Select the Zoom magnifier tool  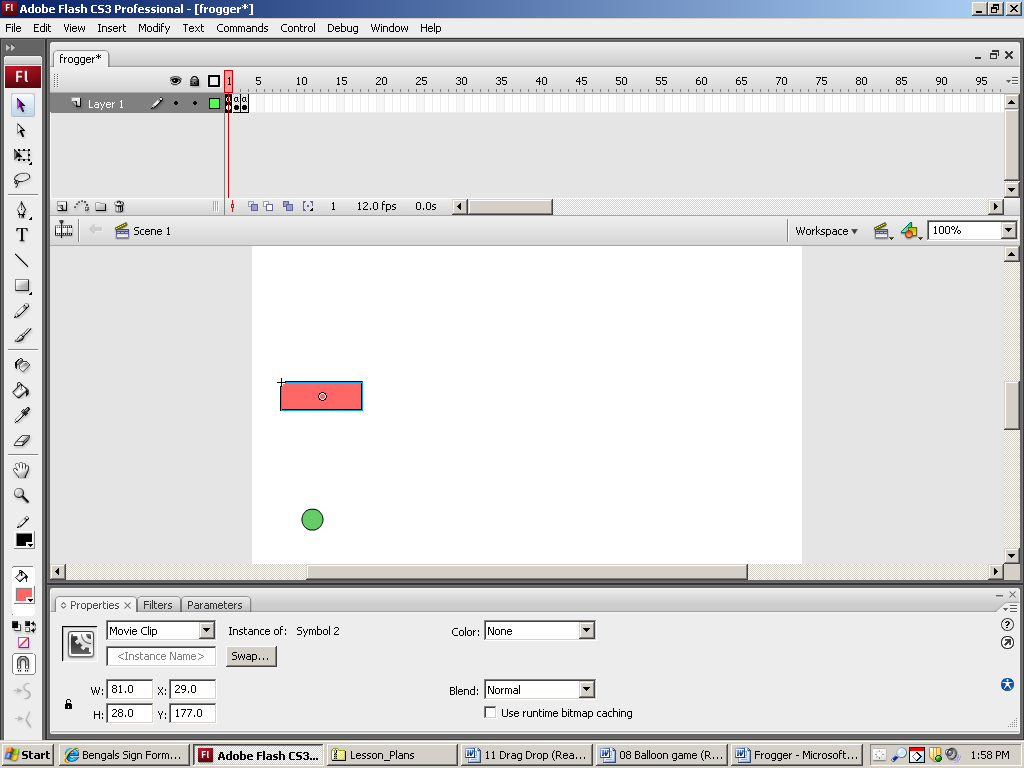(x=22, y=496)
